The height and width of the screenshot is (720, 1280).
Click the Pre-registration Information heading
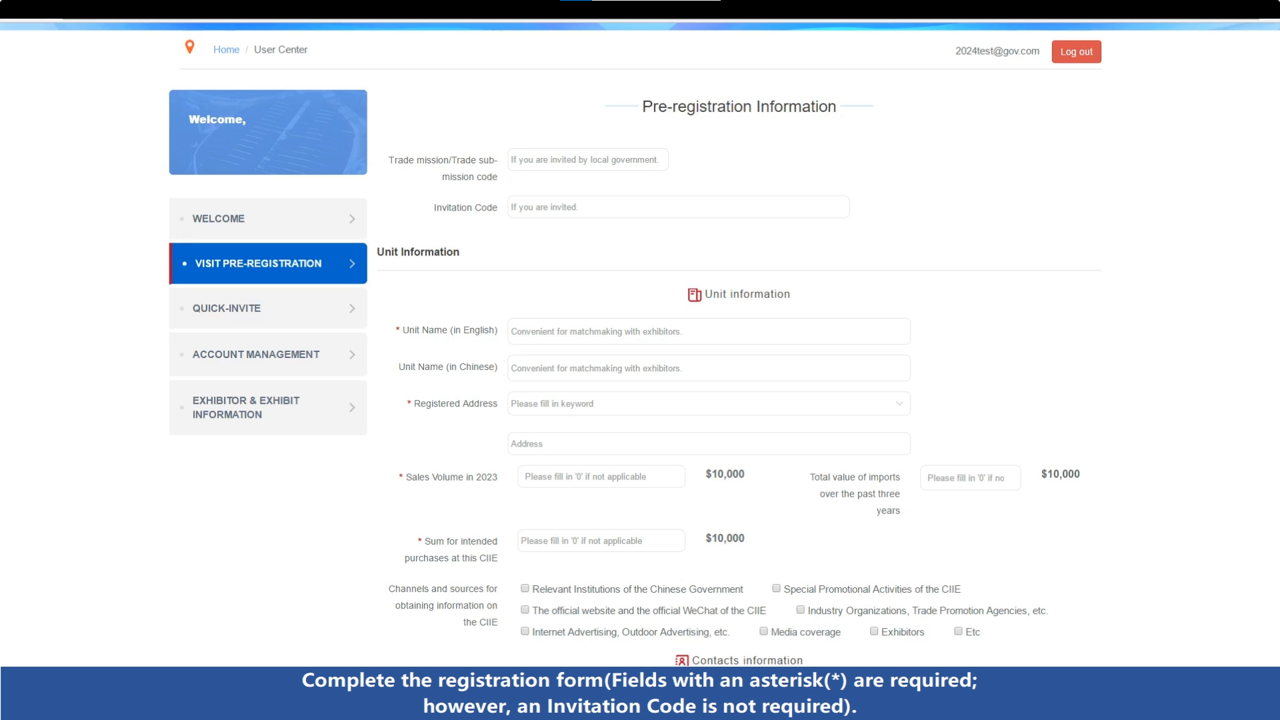coord(739,107)
